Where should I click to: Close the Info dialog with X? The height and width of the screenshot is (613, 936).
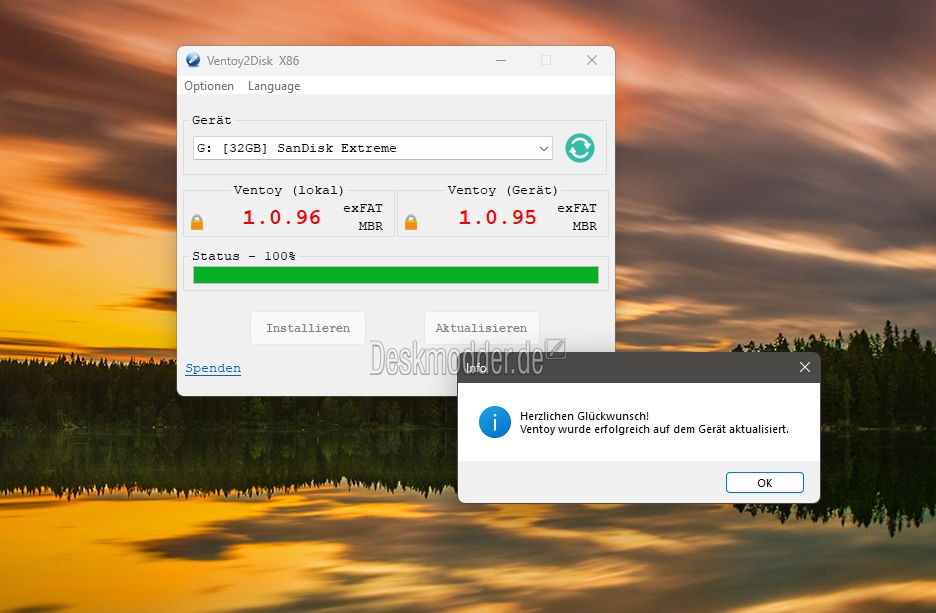pos(805,367)
